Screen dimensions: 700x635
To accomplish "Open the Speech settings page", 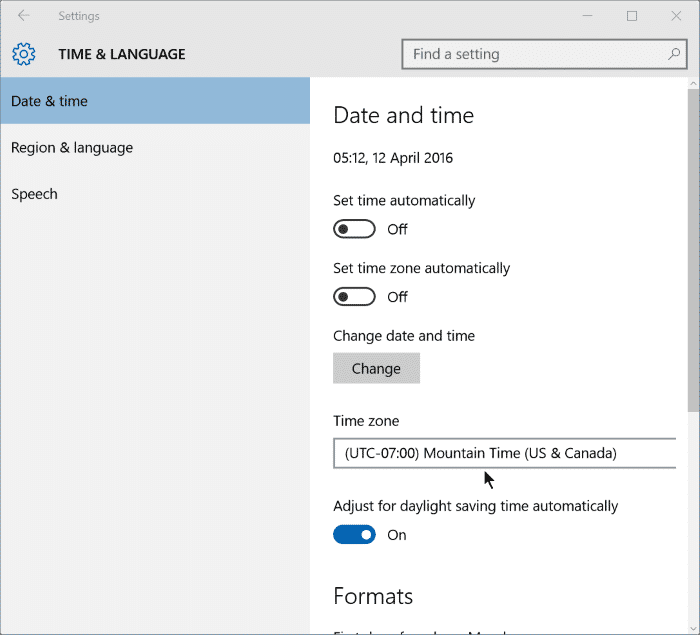I will click(155, 194).
